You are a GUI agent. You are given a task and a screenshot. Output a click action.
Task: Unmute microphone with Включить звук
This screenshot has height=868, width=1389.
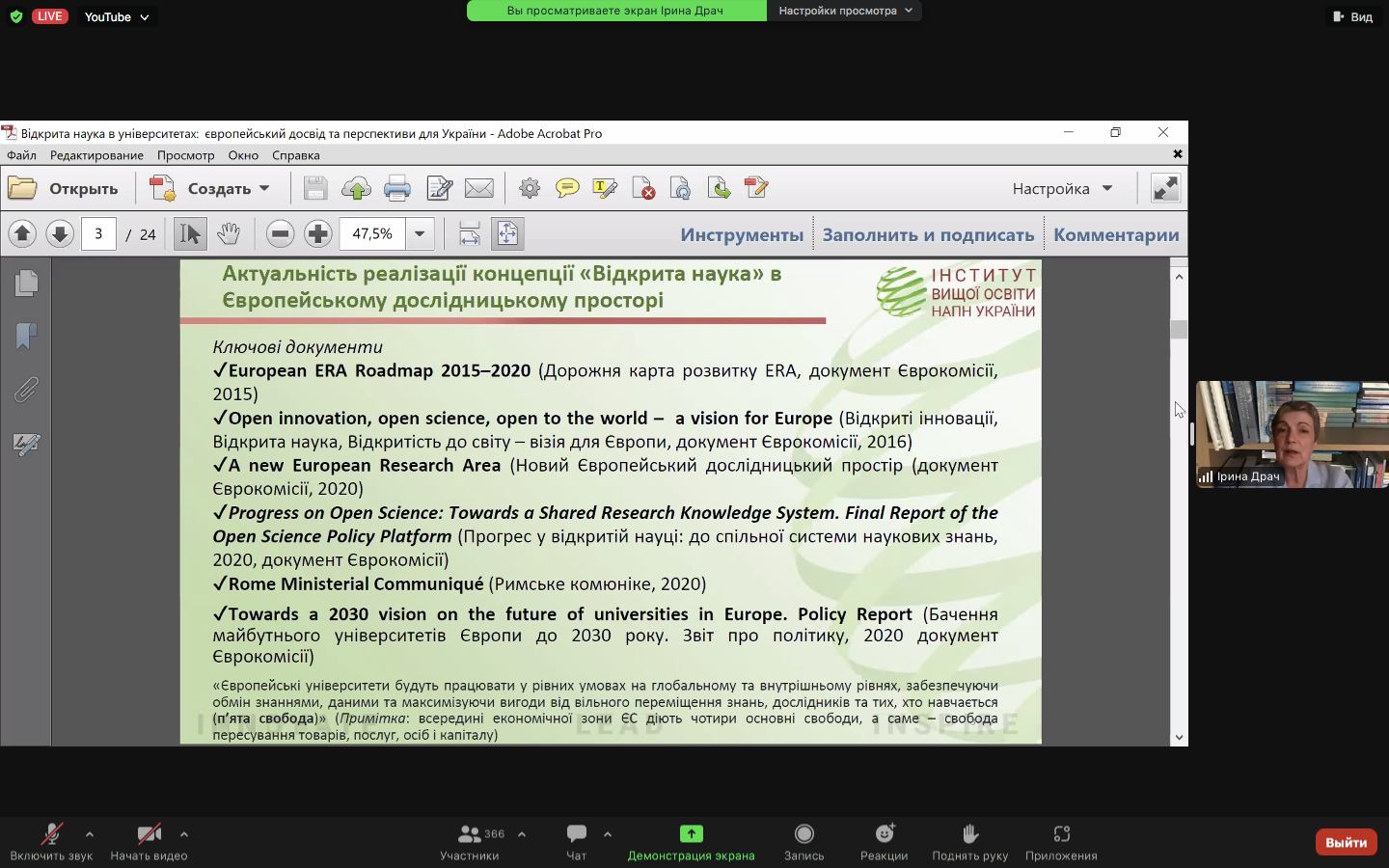tap(51, 841)
